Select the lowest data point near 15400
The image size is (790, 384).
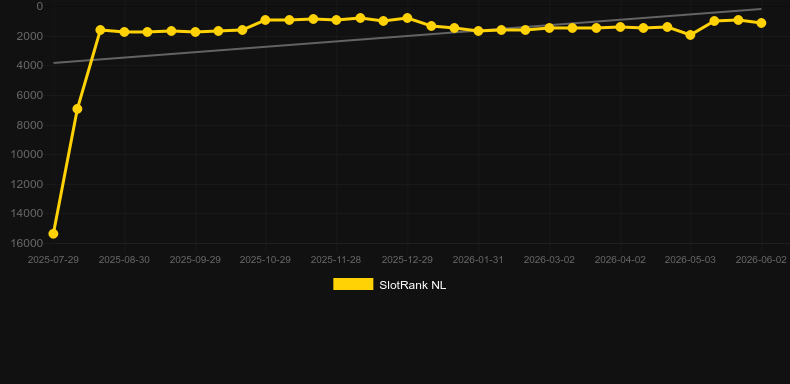(53, 234)
